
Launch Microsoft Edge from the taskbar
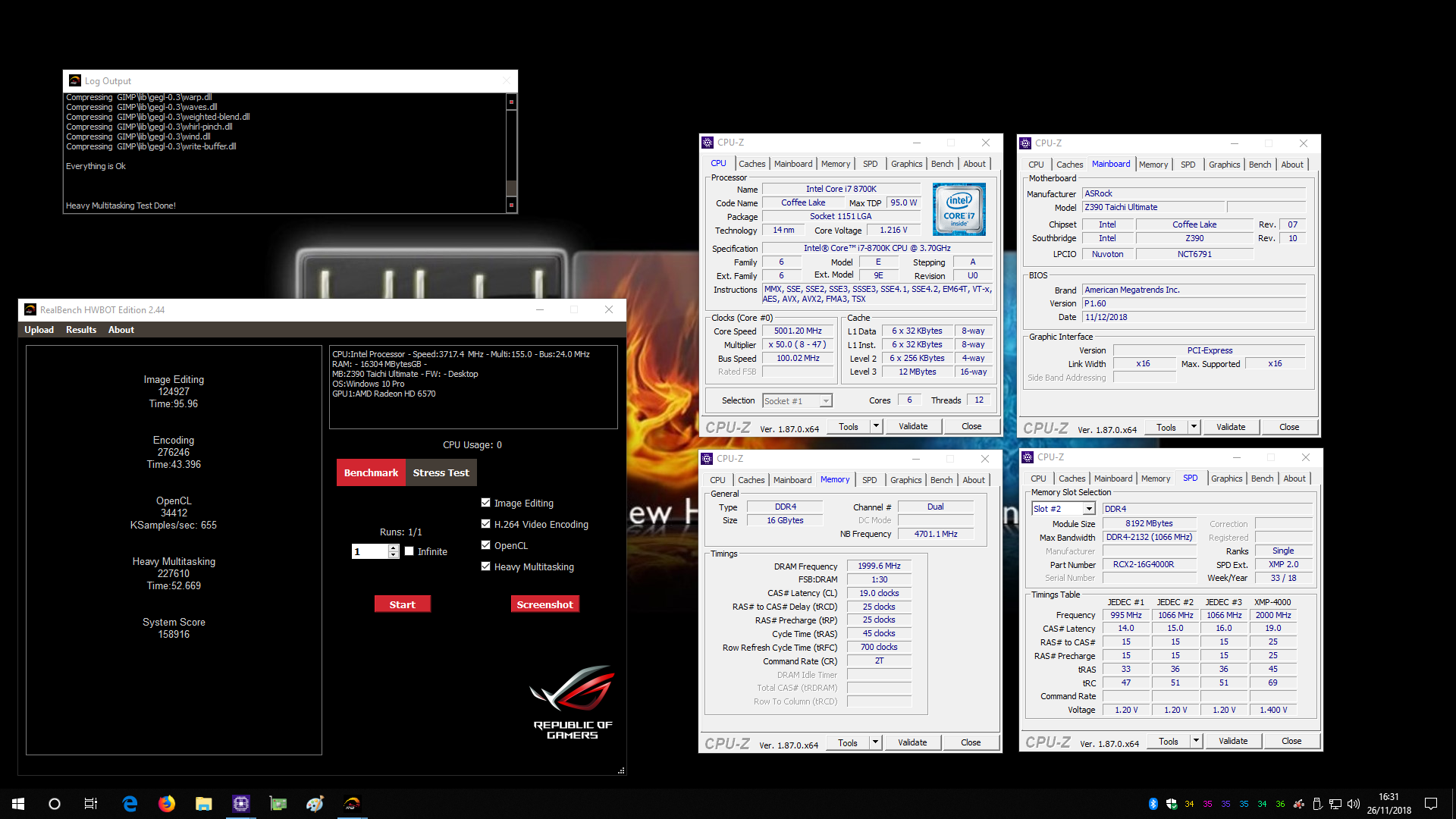click(x=130, y=804)
